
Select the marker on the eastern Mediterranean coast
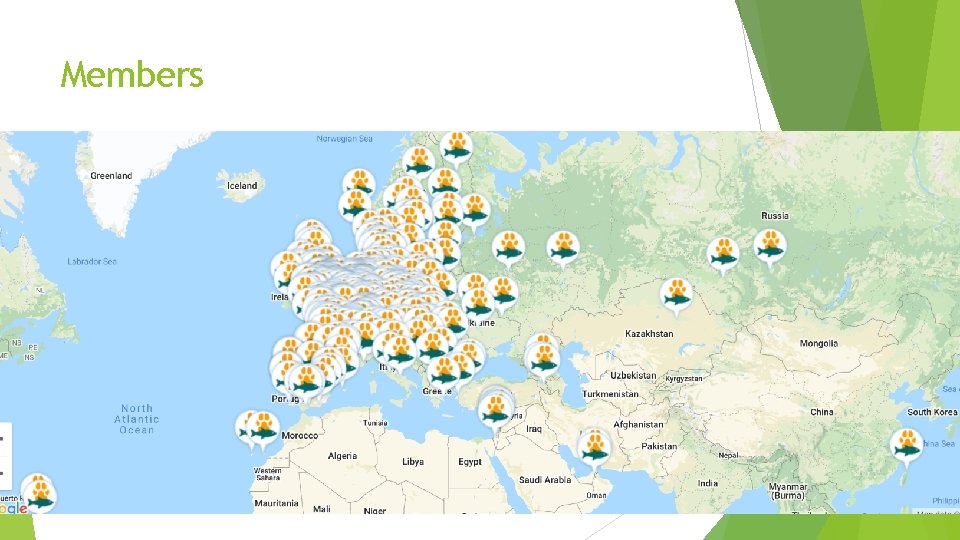(x=495, y=412)
